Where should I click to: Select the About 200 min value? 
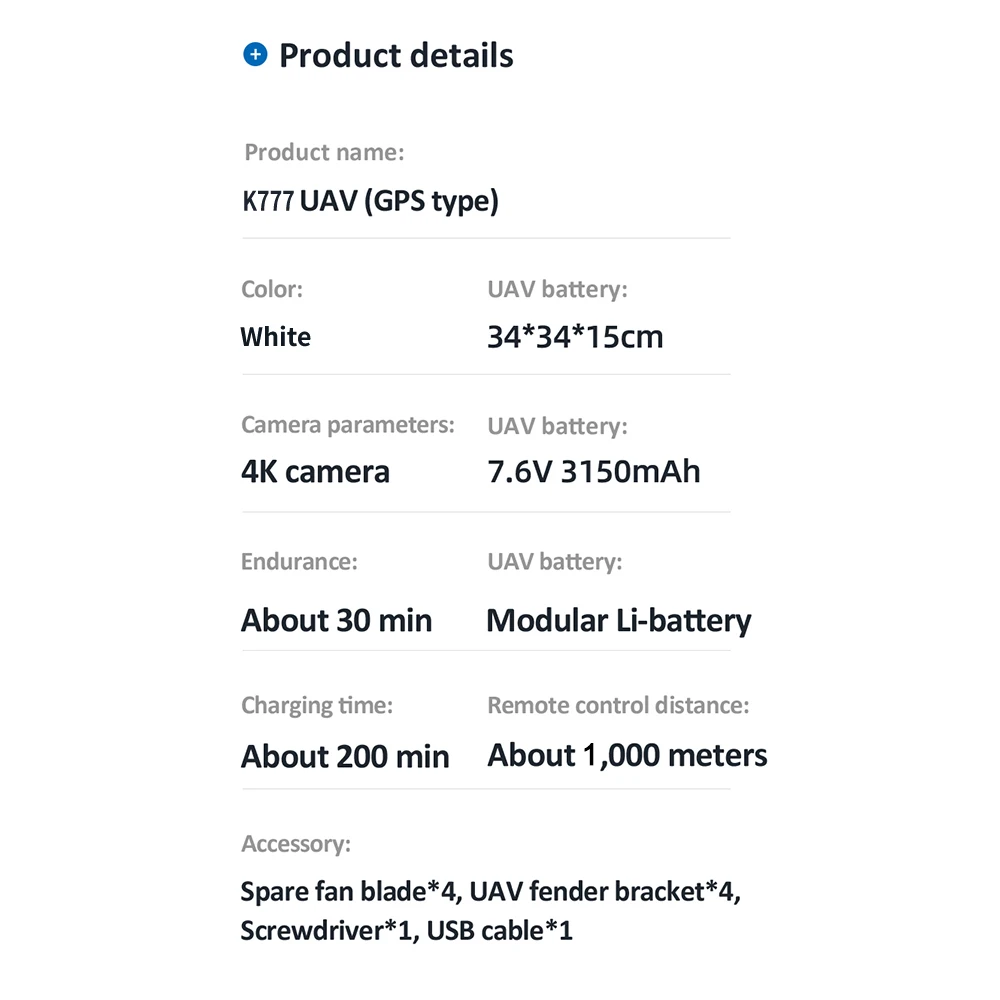345,756
